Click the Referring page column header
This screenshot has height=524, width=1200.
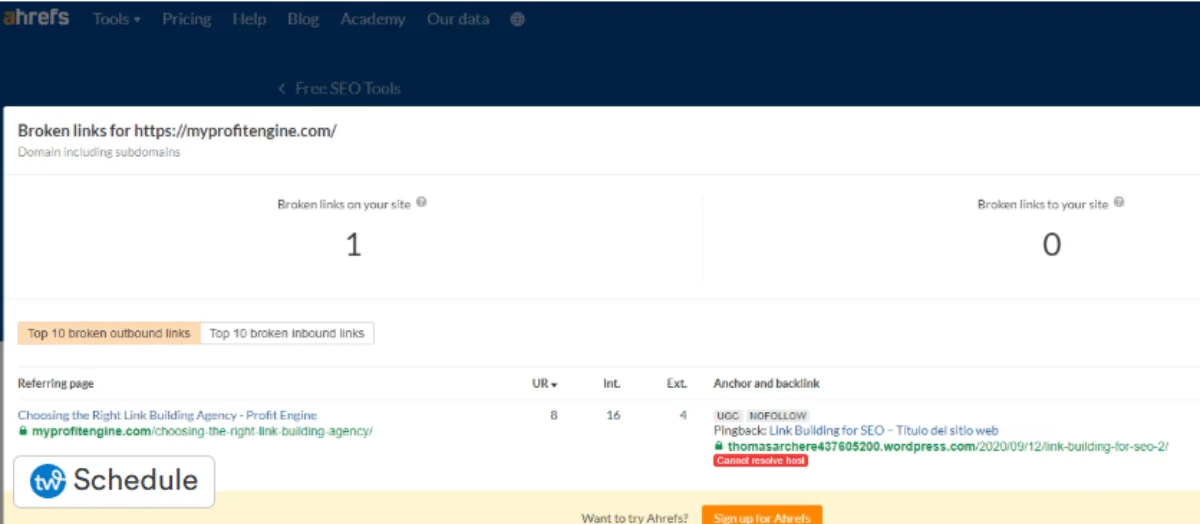coord(56,384)
